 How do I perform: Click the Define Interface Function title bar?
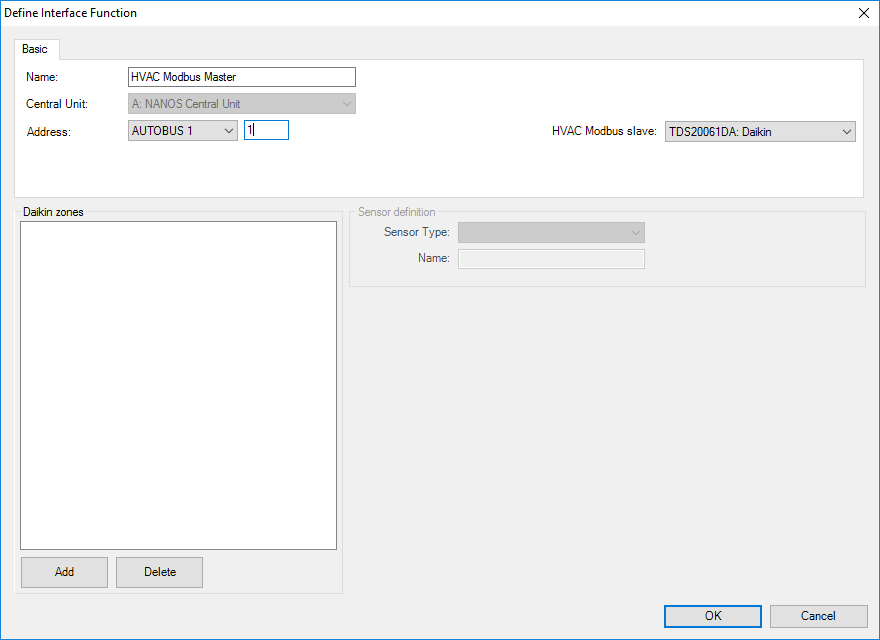click(400, 13)
